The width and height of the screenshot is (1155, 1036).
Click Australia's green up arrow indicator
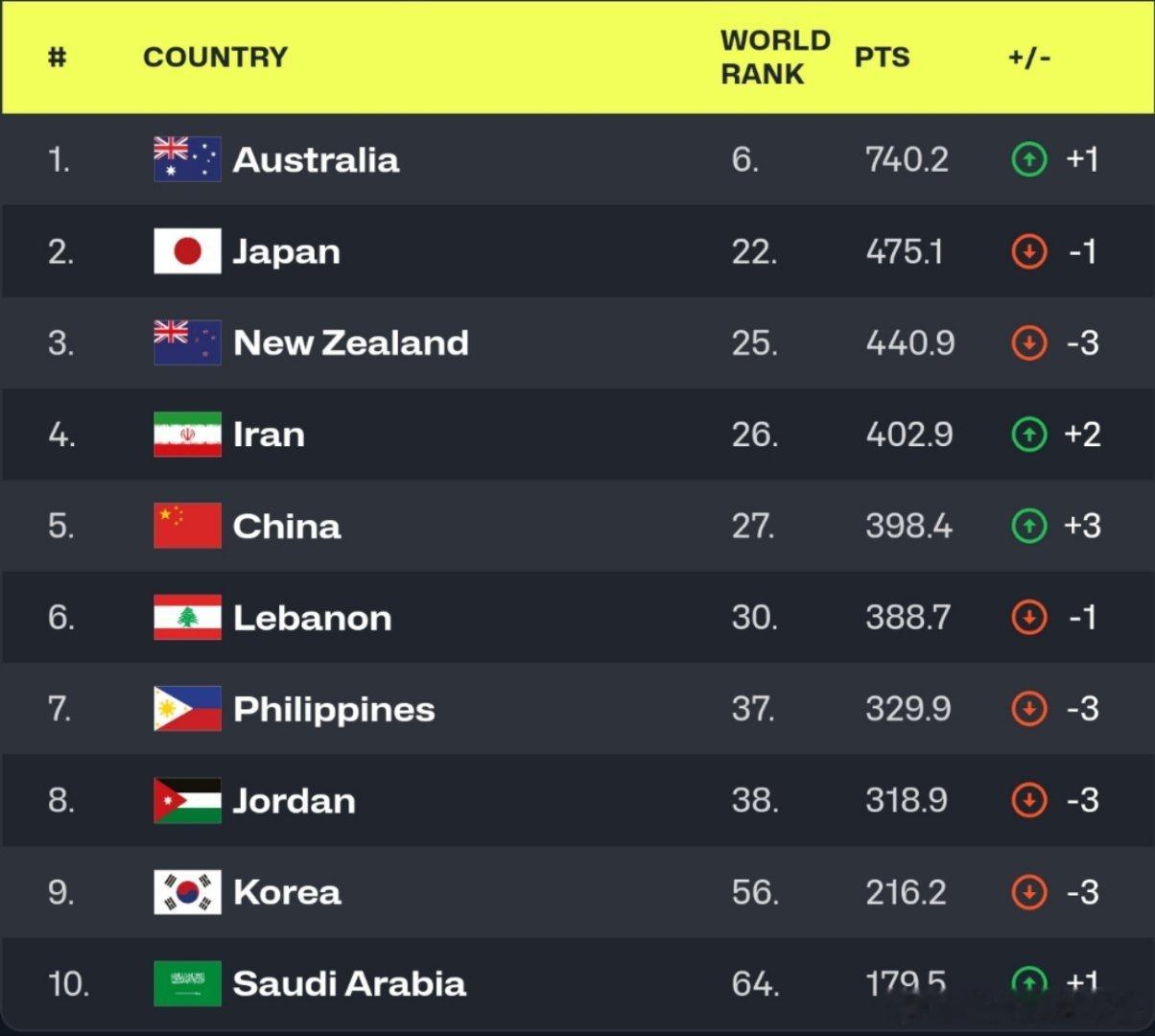coord(1029,159)
